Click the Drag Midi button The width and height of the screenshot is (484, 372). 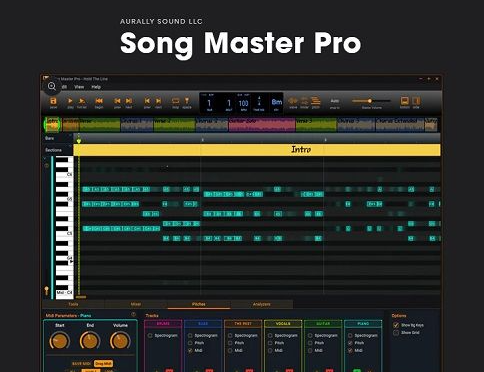pos(103,363)
